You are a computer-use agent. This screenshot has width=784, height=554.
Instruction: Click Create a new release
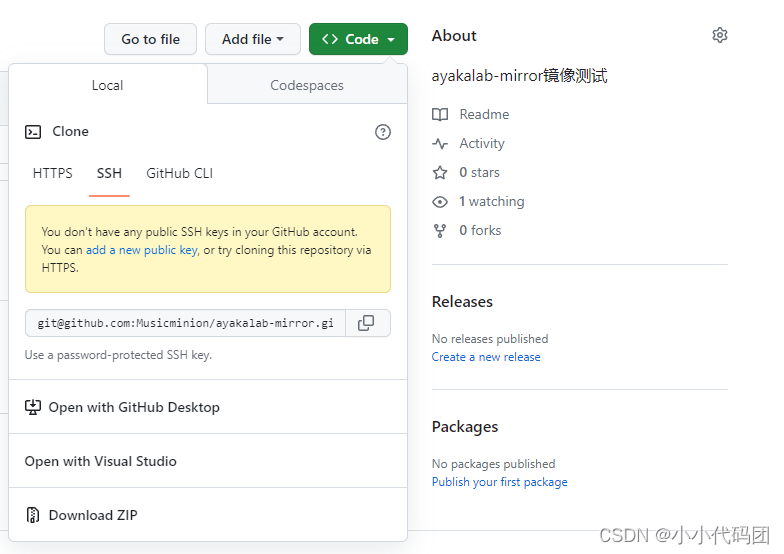coord(486,357)
